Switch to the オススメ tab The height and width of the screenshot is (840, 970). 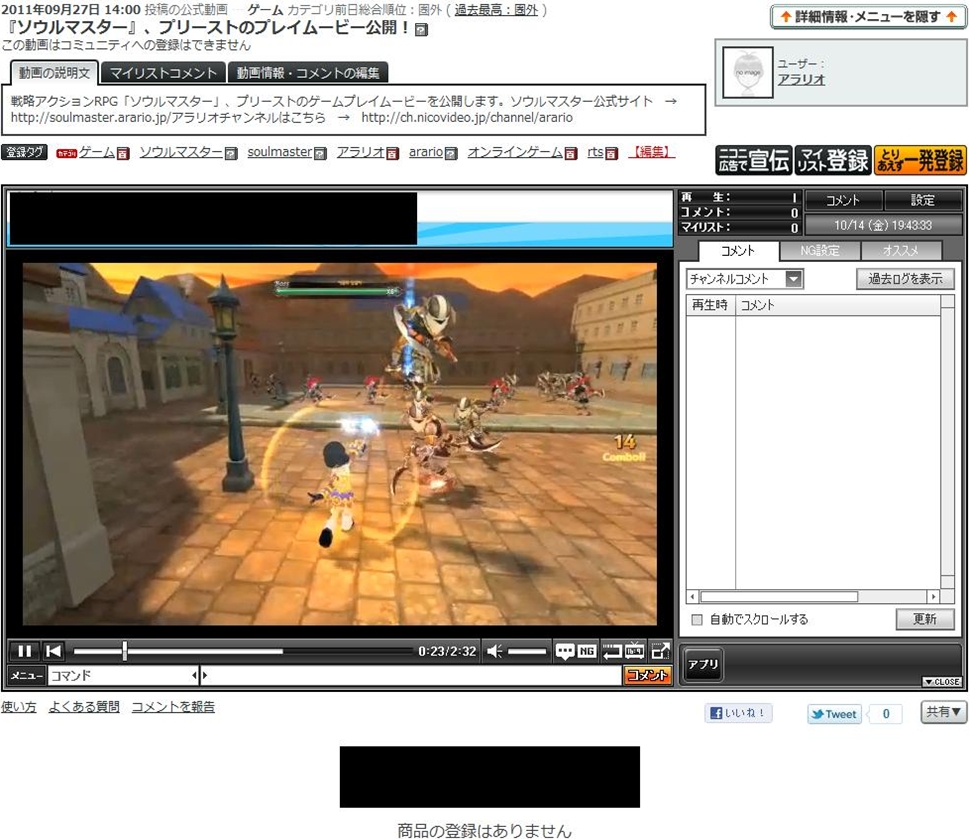point(901,251)
